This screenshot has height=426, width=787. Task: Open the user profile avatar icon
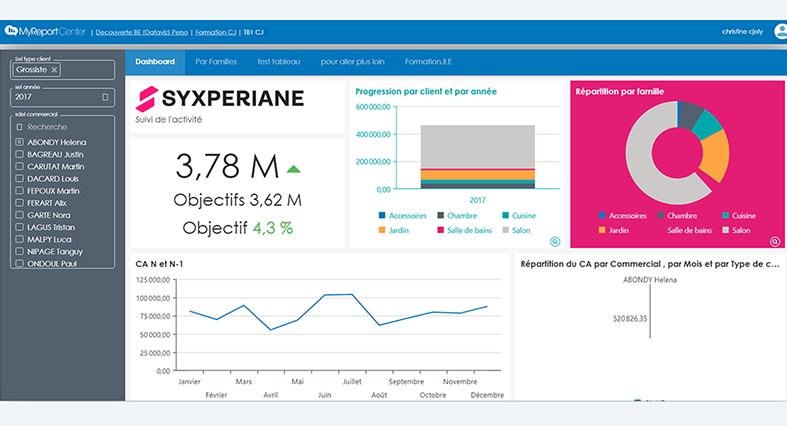click(x=781, y=31)
